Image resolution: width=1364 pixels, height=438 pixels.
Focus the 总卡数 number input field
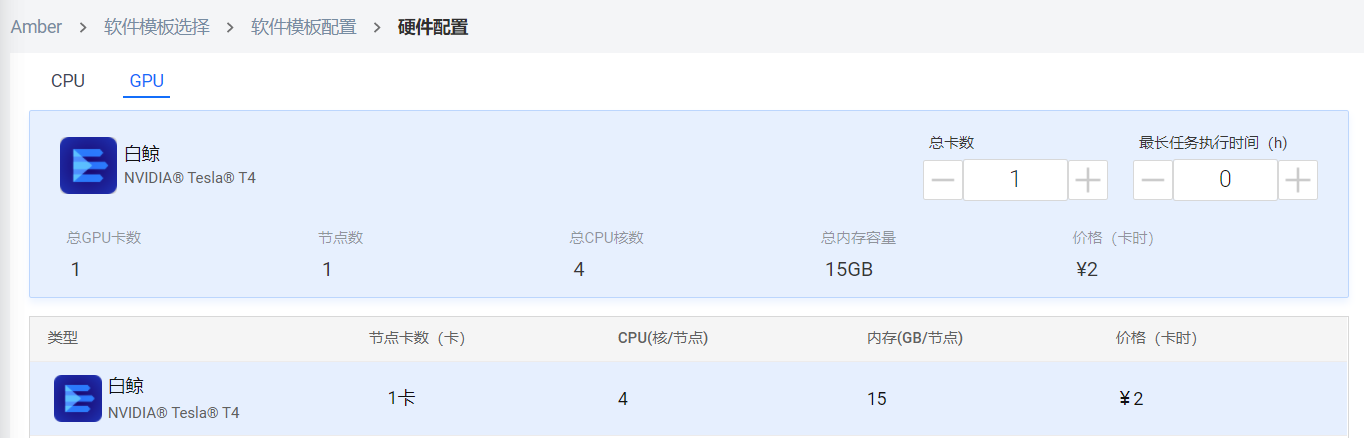click(1015, 180)
